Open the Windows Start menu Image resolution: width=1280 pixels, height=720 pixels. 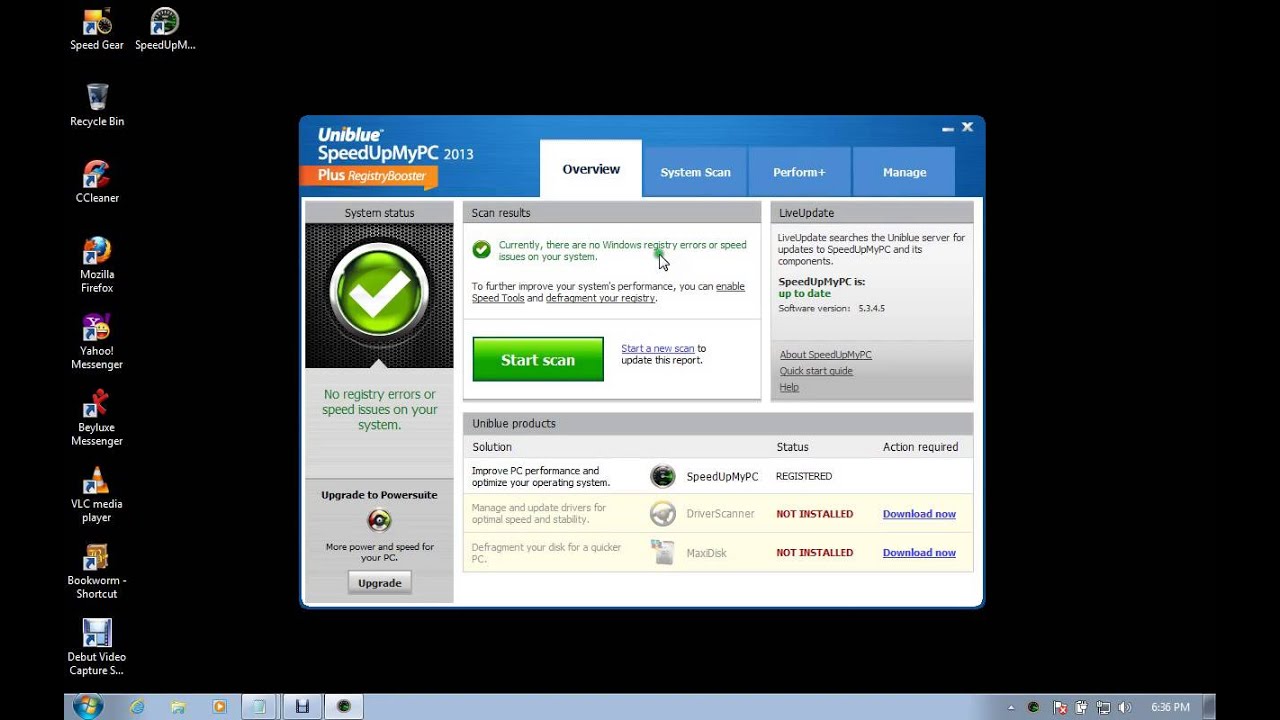87,706
